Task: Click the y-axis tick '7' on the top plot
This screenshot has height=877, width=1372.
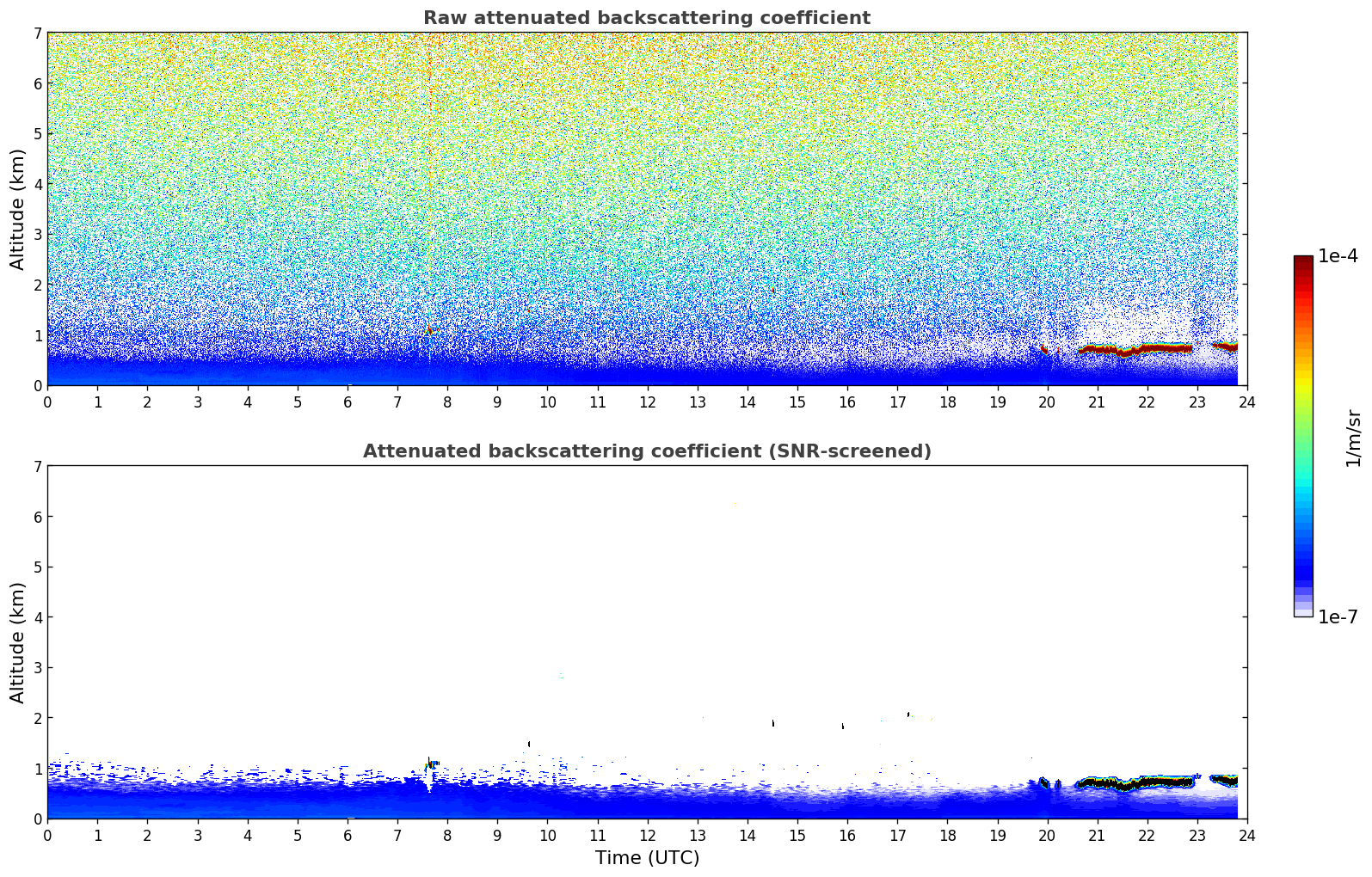Action: click(38, 34)
